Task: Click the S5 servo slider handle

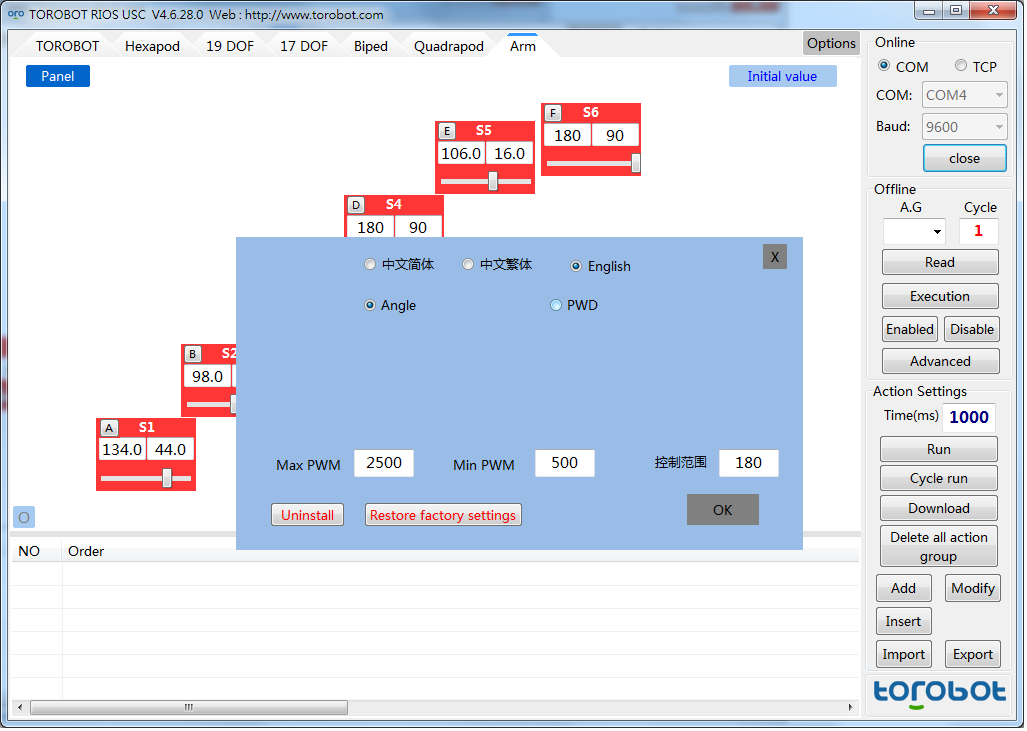Action: [493, 181]
